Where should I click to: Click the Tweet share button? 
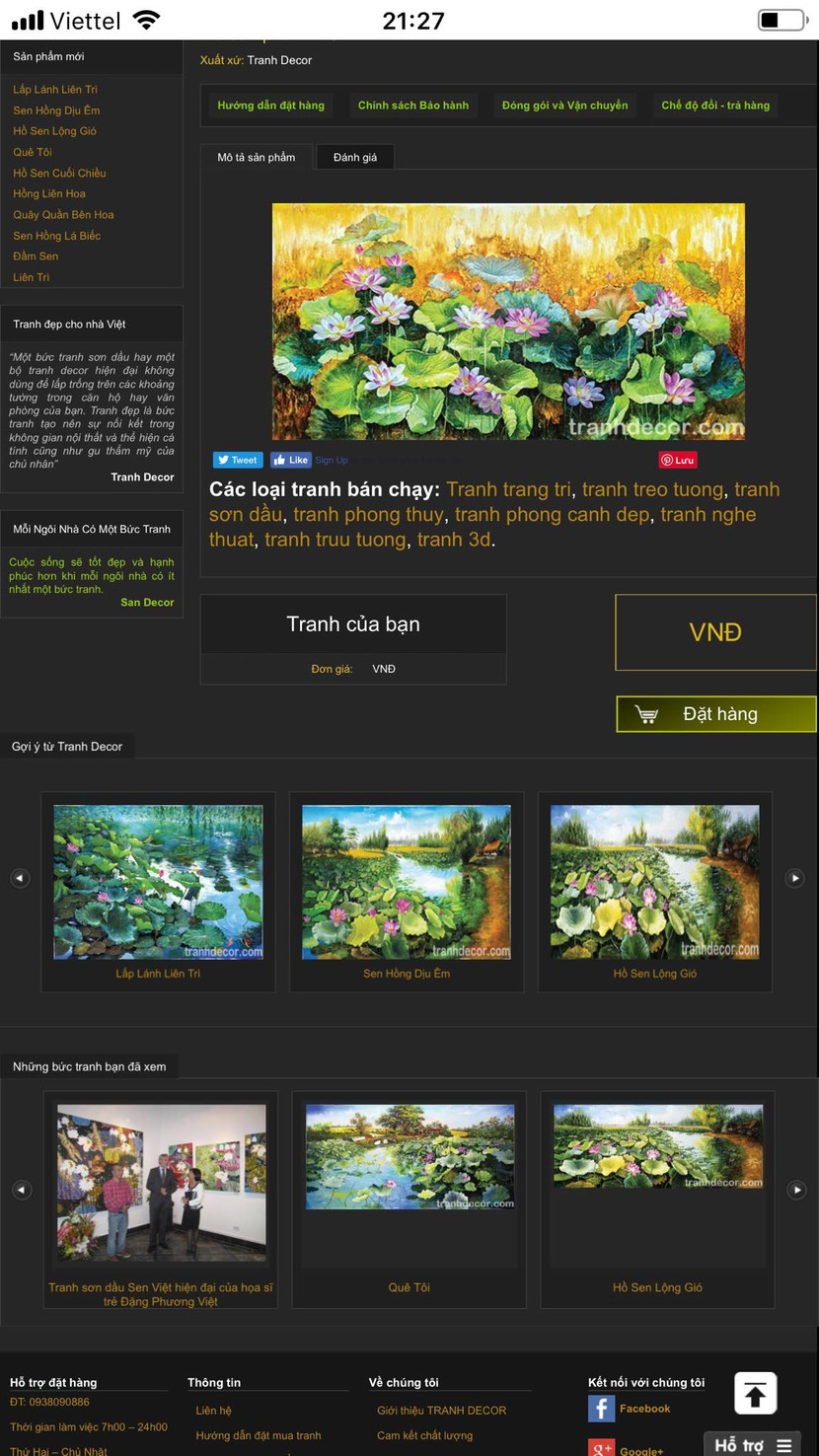tap(238, 460)
